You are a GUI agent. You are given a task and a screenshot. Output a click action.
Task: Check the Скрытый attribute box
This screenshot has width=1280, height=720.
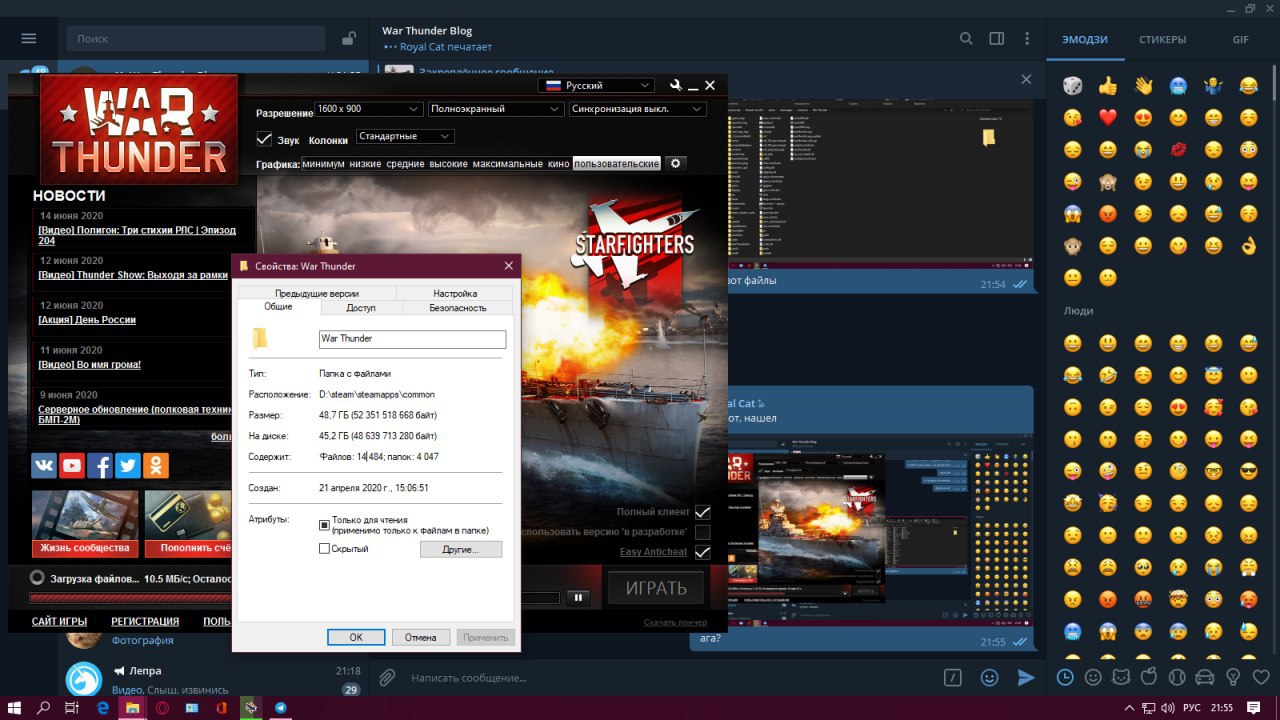[324, 549]
